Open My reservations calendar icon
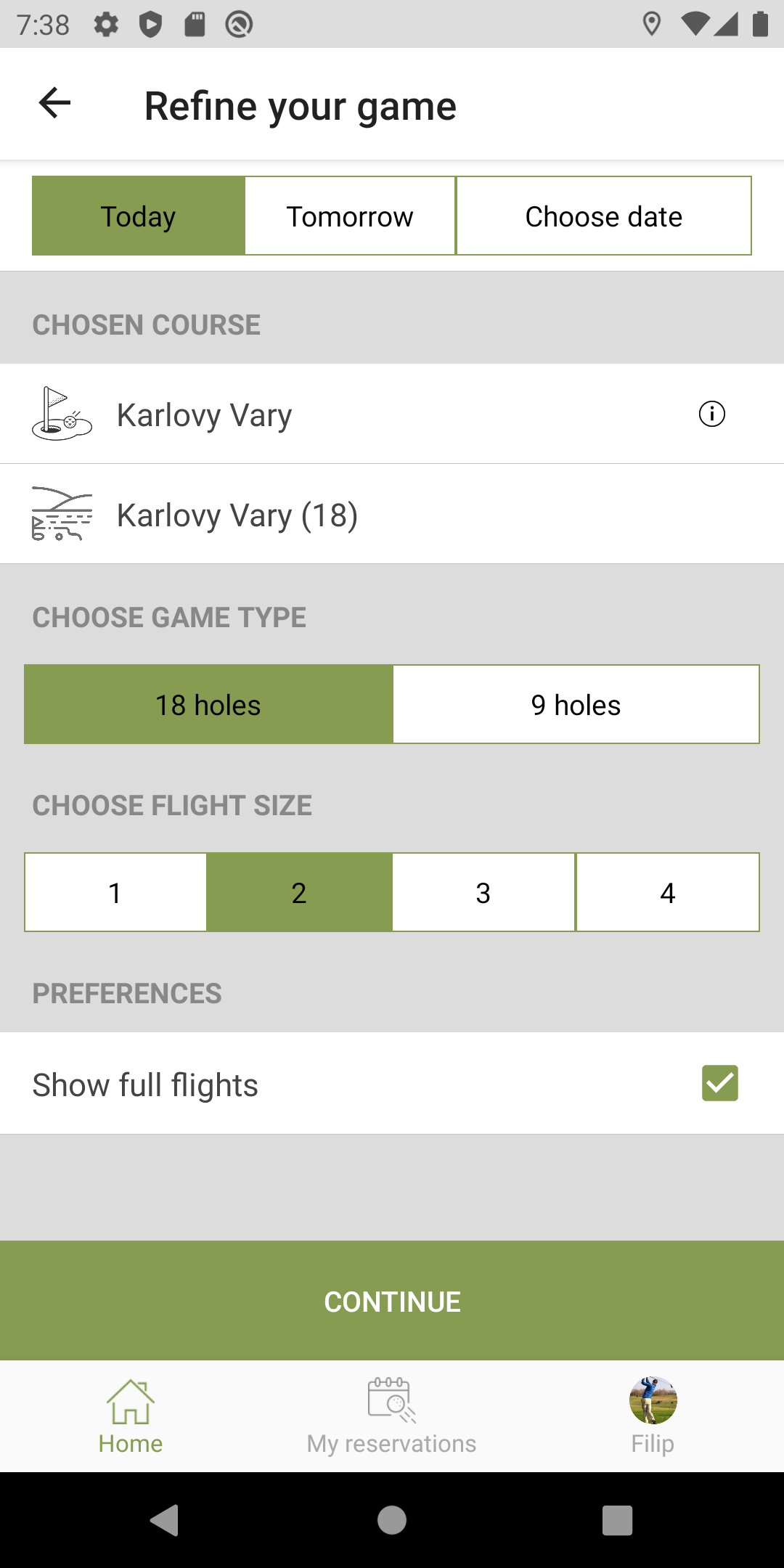The width and height of the screenshot is (784, 1568). [392, 1400]
